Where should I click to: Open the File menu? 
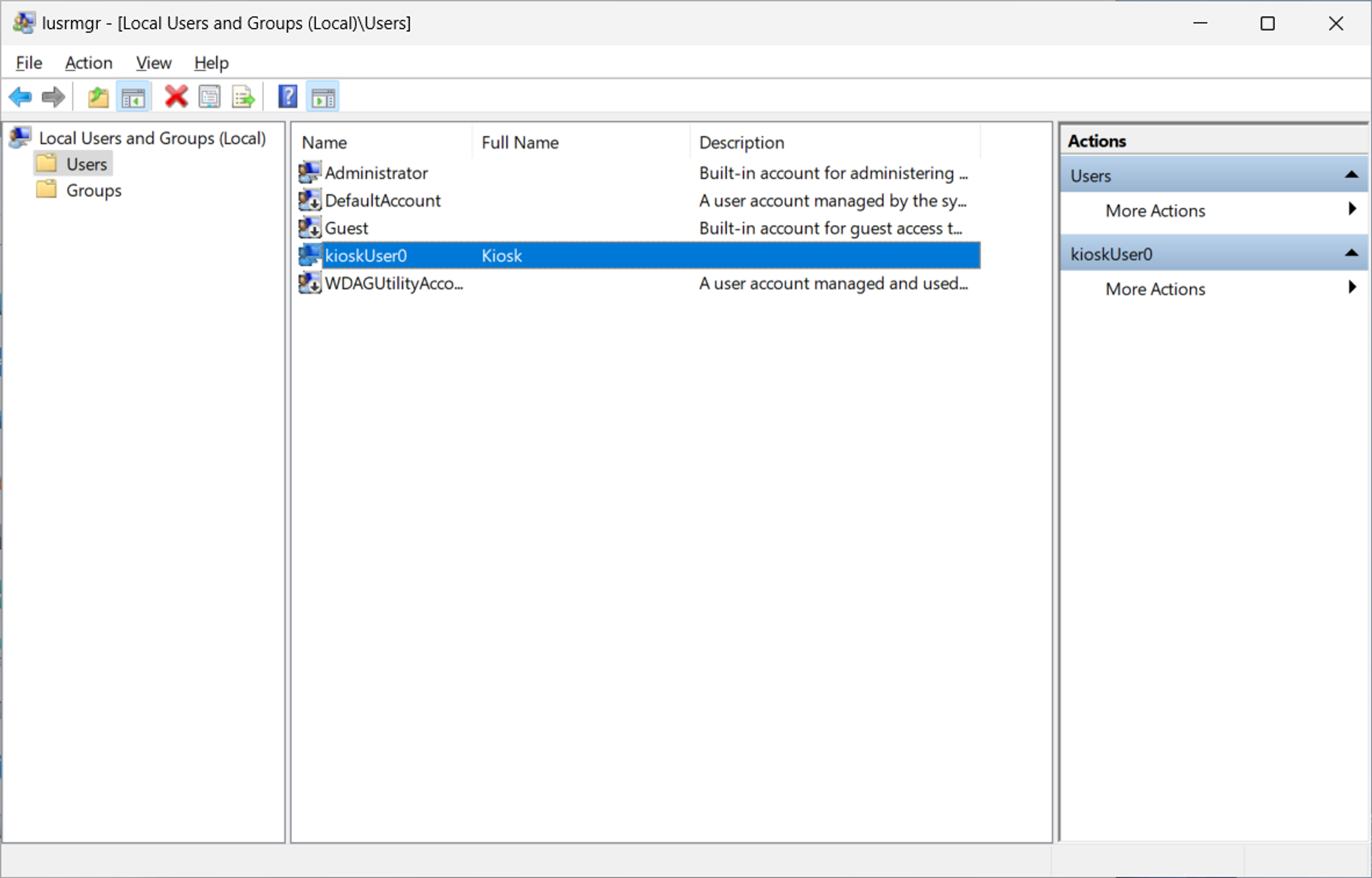click(29, 63)
